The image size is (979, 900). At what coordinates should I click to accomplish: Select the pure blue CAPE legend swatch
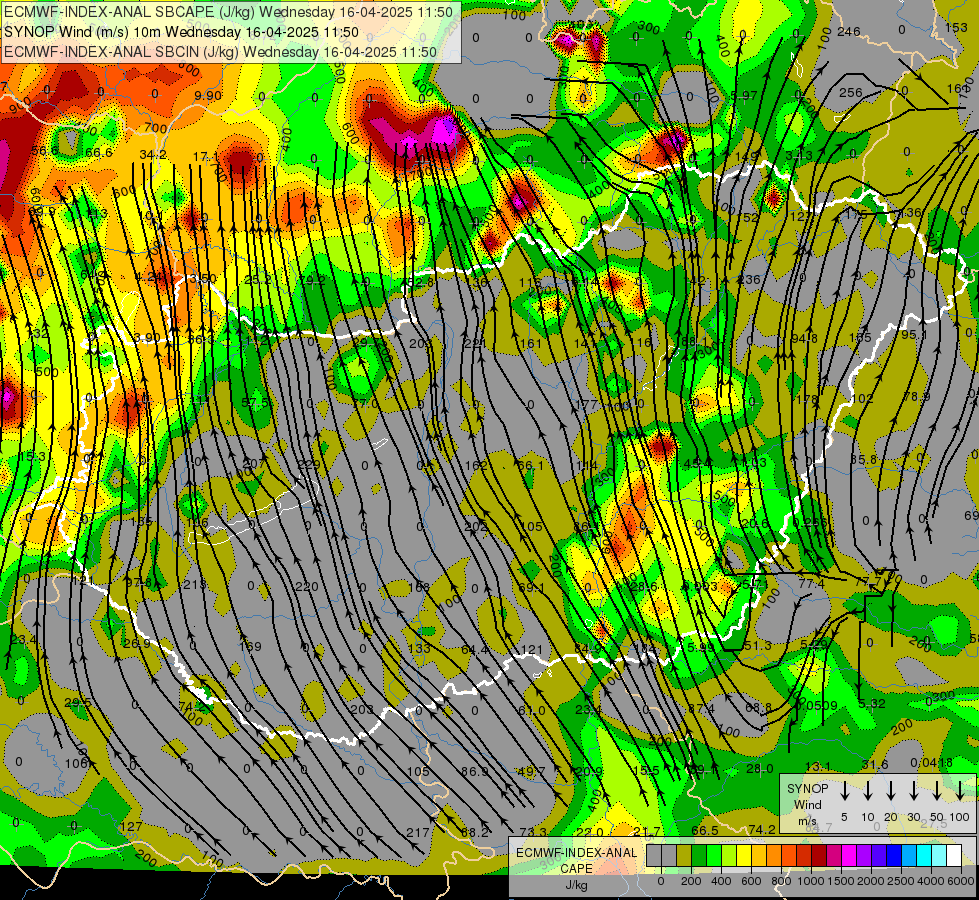tap(893, 855)
